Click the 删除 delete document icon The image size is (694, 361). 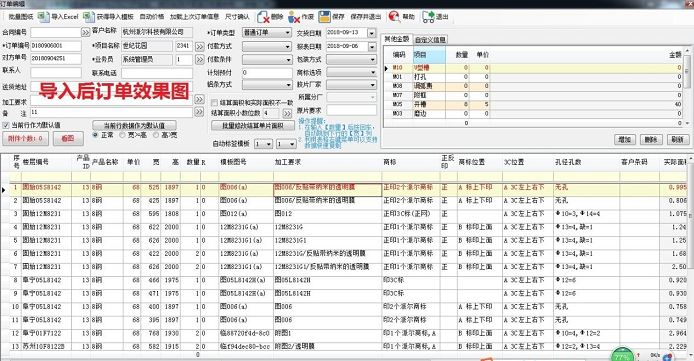pyautogui.click(x=263, y=17)
